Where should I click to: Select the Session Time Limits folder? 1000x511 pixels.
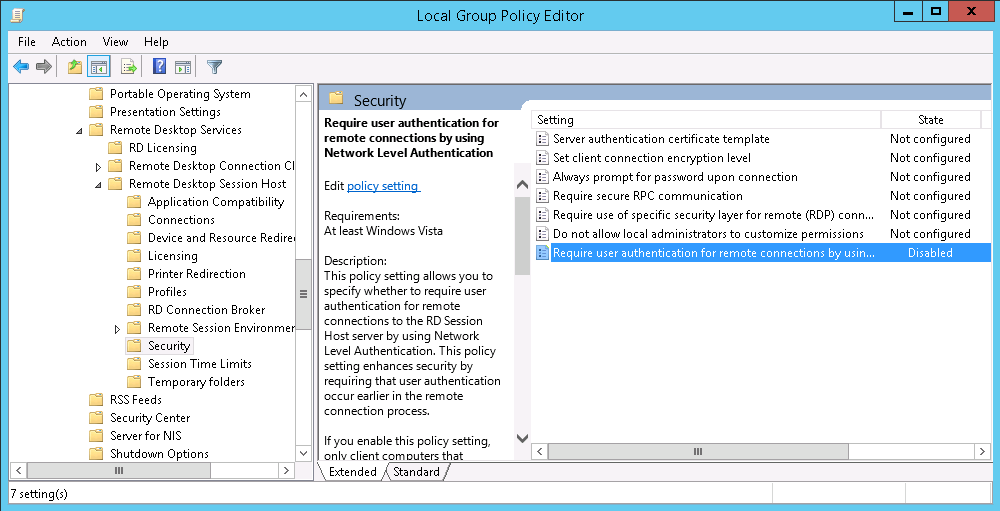(200, 364)
